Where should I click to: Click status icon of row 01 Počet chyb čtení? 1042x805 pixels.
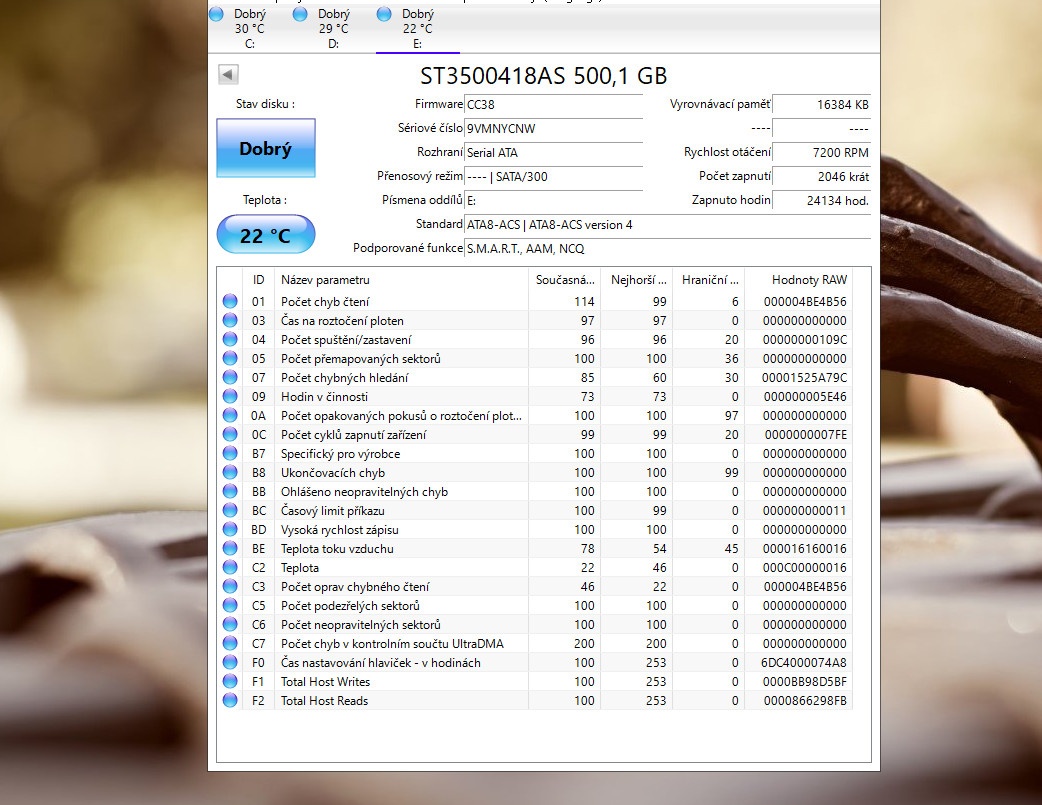(x=230, y=301)
